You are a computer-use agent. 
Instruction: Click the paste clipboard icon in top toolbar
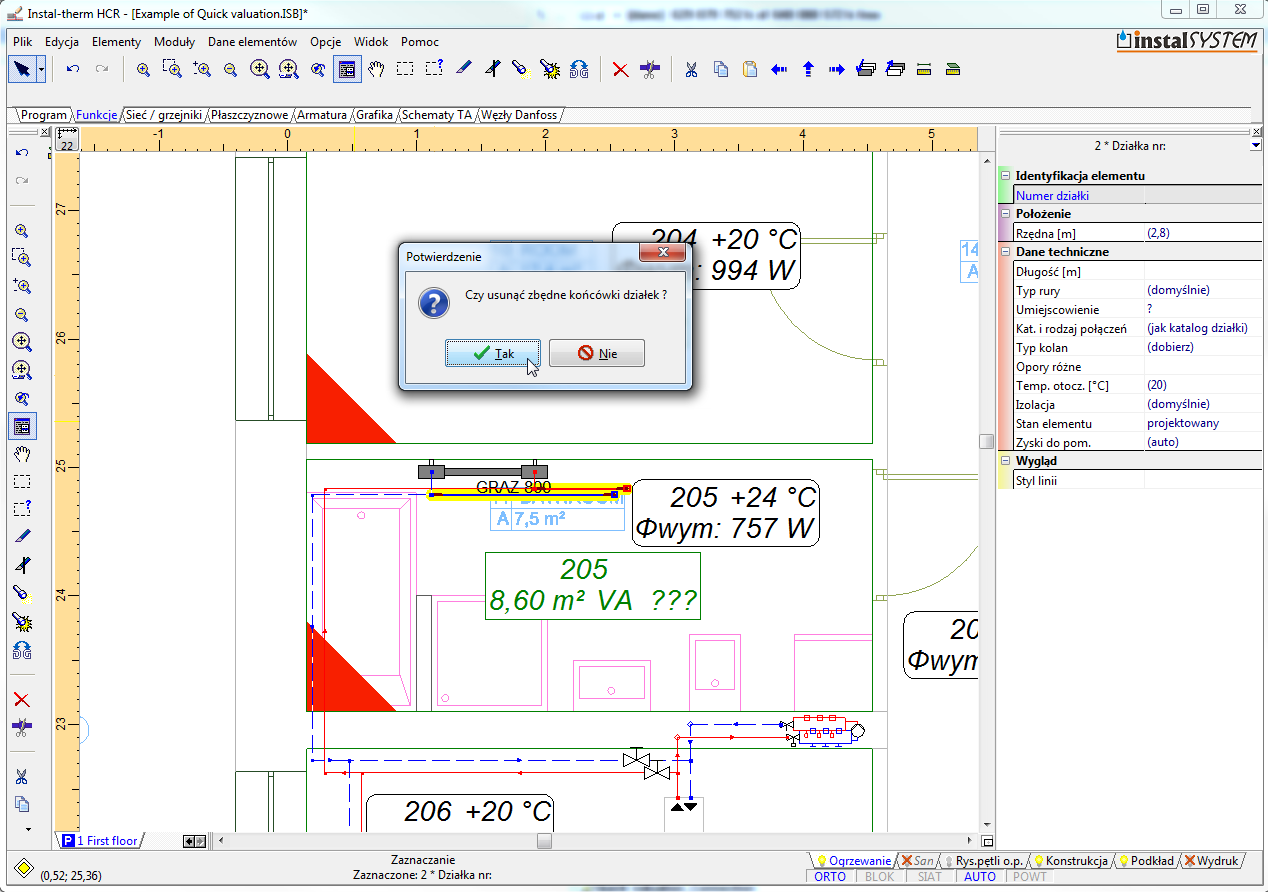coord(750,69)
